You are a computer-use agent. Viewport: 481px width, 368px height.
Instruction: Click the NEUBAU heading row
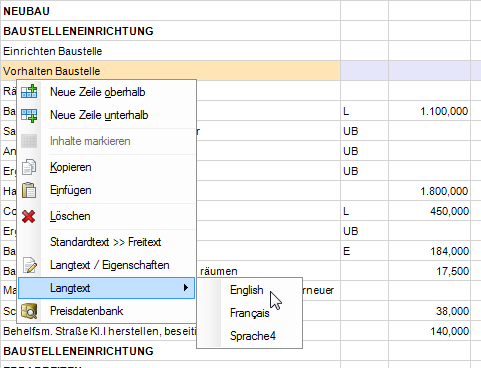(170, 11)
